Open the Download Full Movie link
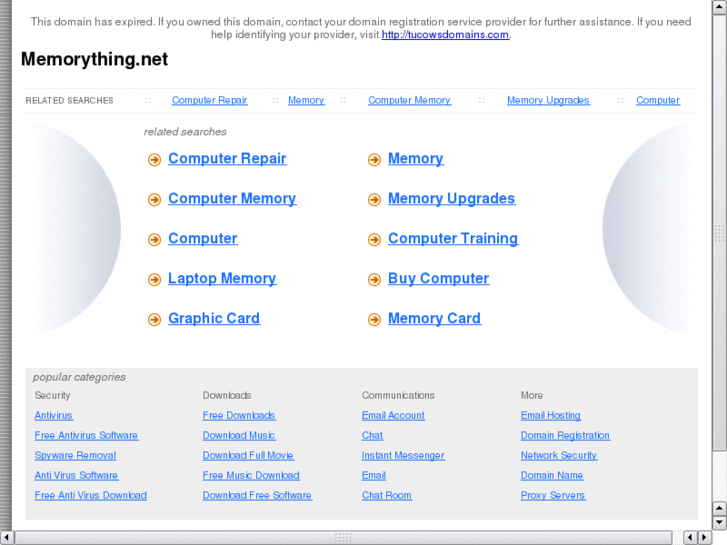The height and width of the screenshot is (545, 727). click(x=248, y=455)
